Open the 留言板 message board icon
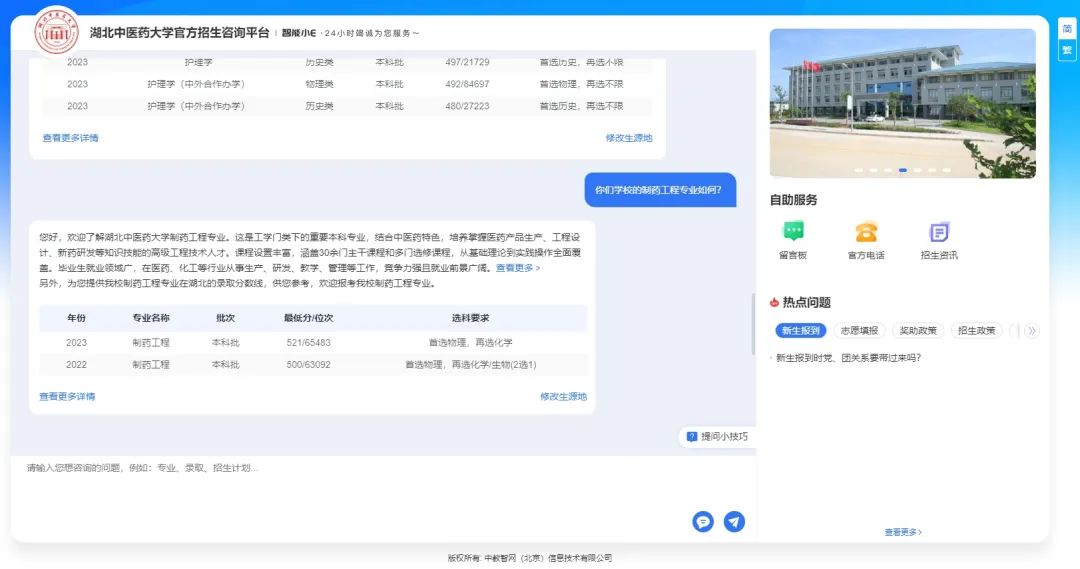Image resolution: width=1080 pixels, height=569 pixels. click(793, 232)
